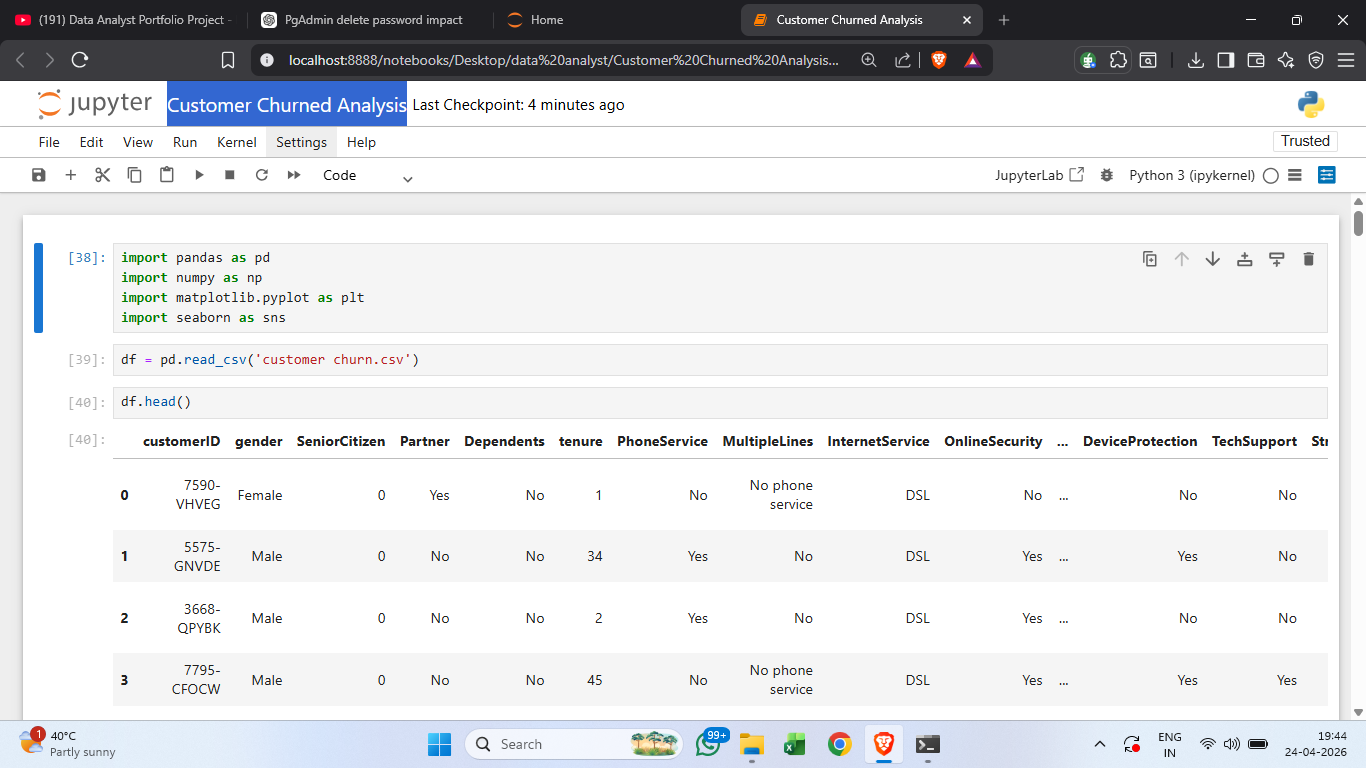Screen dimensions: 1366x768
Task: Restart the kernel with the refresh arrow icon
Action: click(262, 175)
